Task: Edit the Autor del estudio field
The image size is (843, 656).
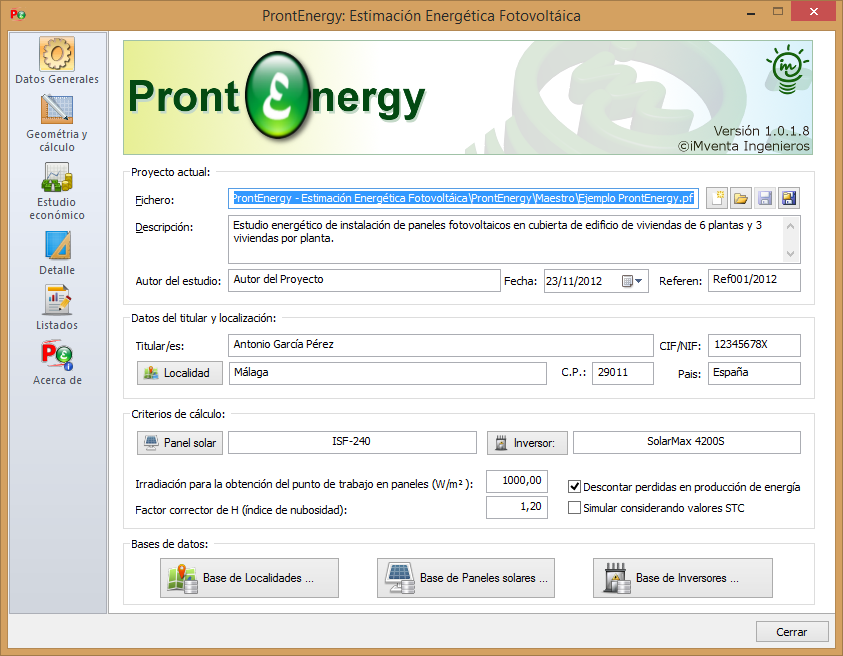Action: point(364,280)
